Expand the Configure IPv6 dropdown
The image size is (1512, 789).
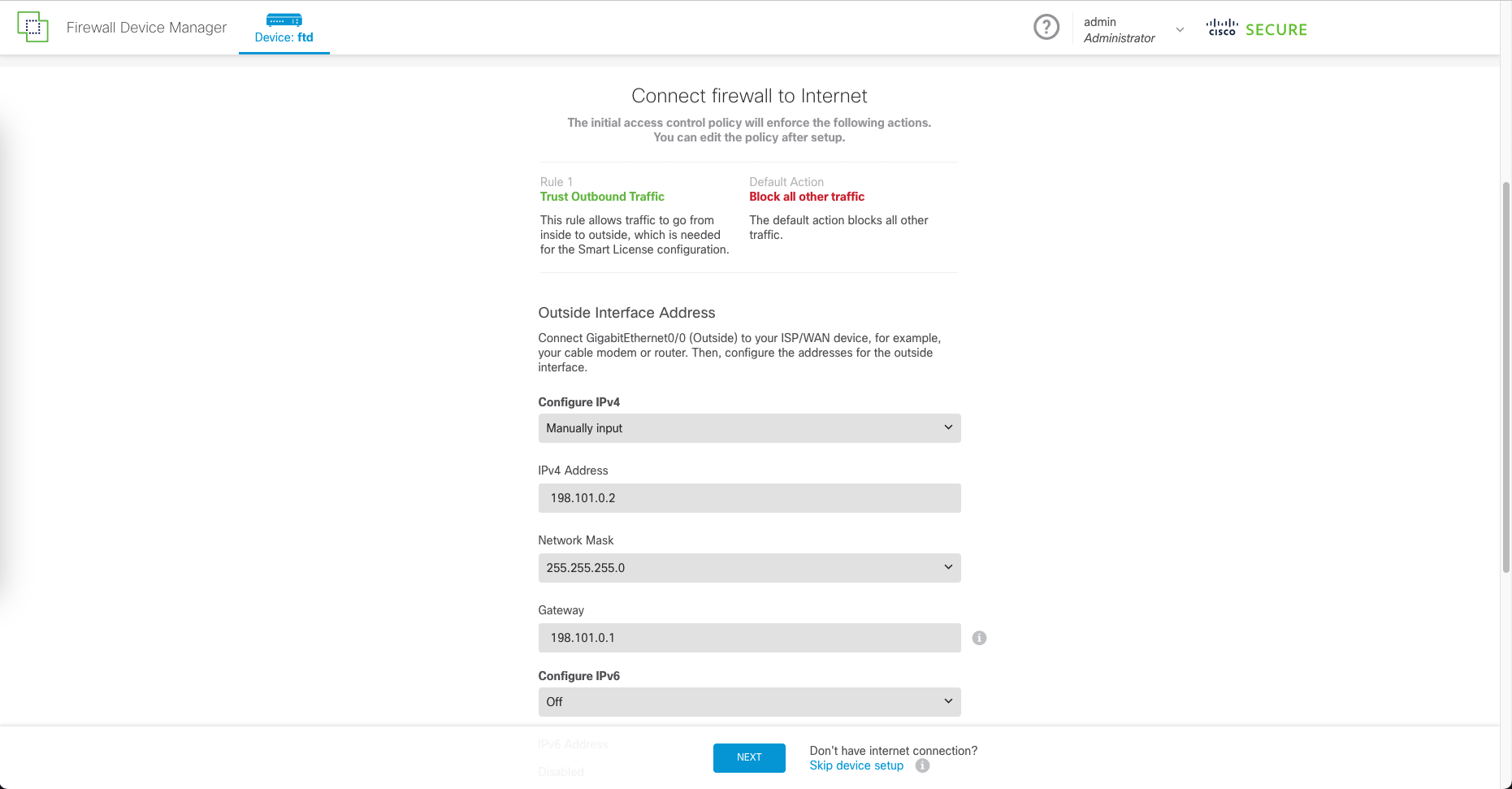point(748,702)
